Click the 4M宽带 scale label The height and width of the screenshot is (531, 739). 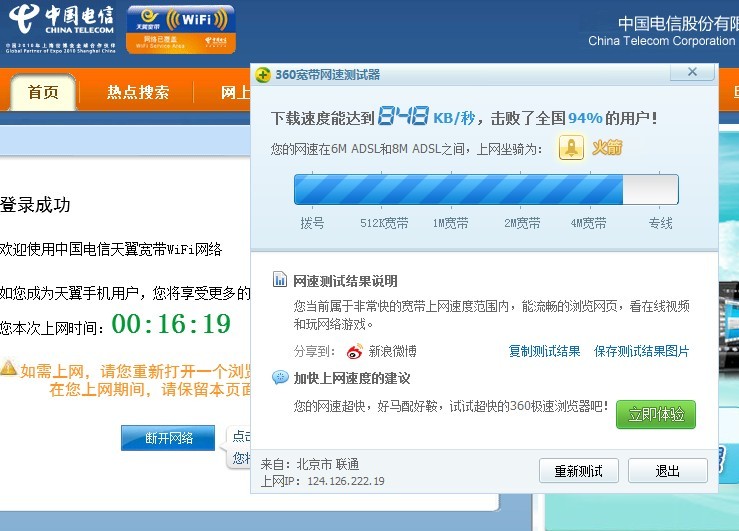[x=588, y=223]
